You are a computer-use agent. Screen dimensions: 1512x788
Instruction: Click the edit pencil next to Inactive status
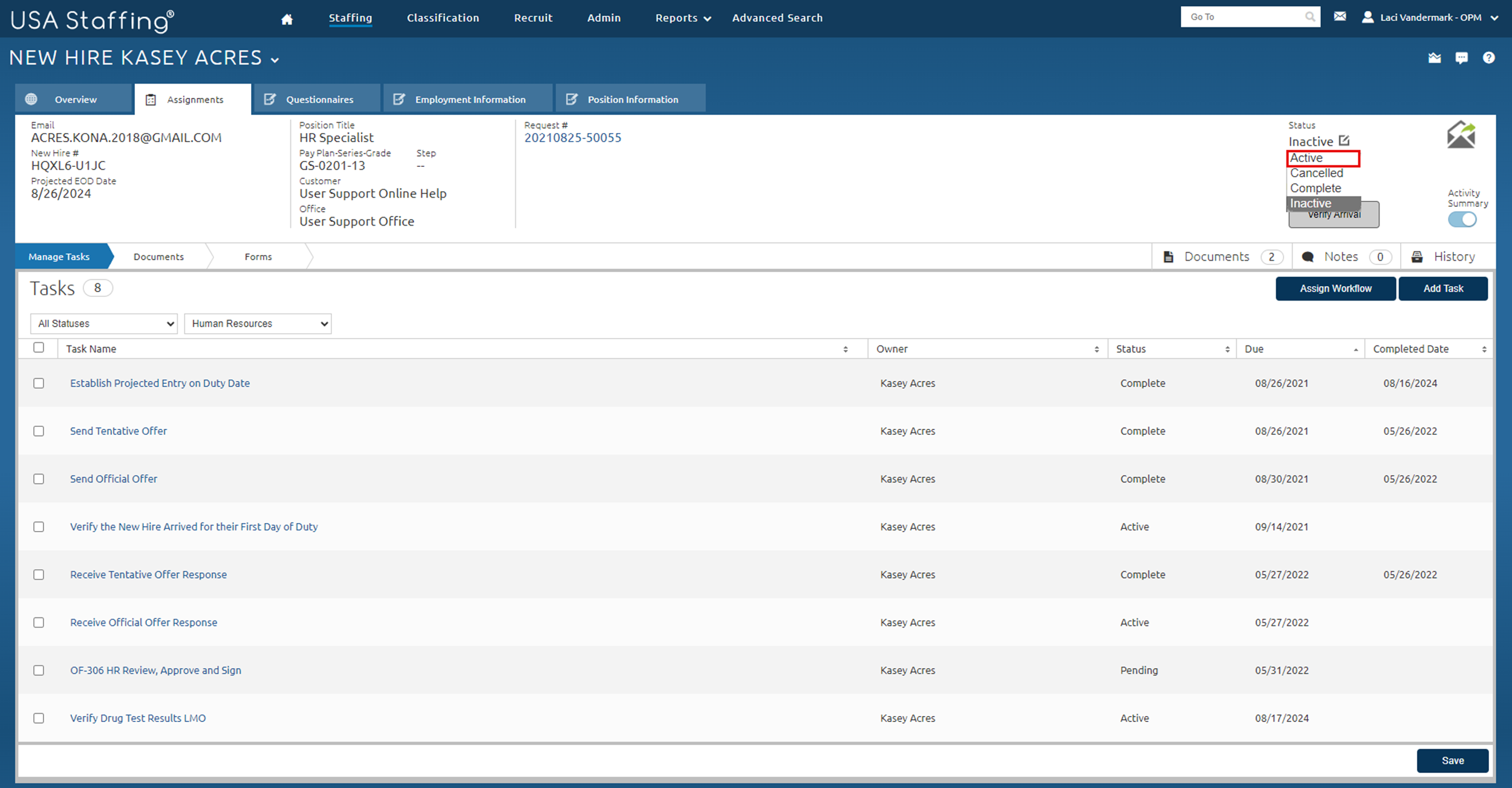coord(1344,140)
